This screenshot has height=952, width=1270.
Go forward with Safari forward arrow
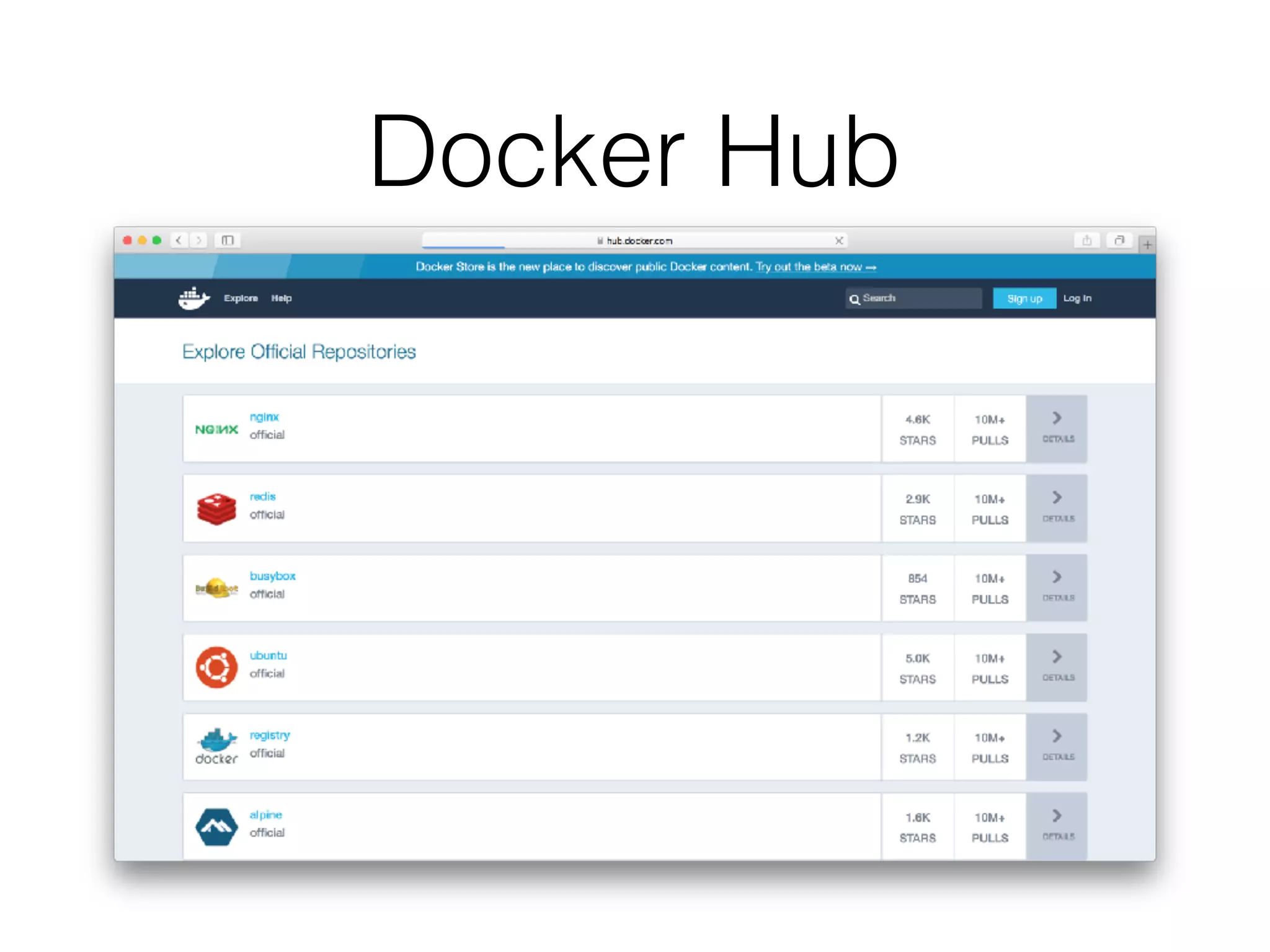click(198, 240)
